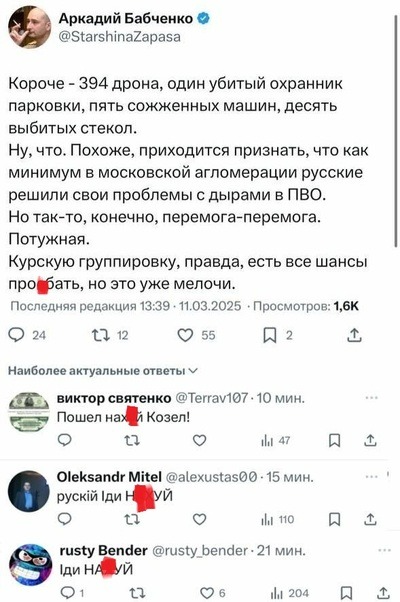
Task: Share the Oleksandr Mitel reply
Action: [x=370, y=519]
